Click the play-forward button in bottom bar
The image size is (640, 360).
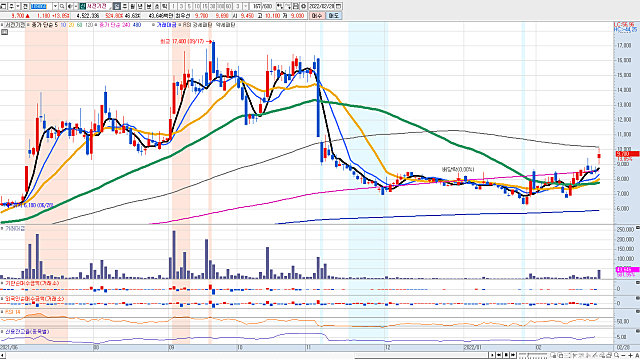point(492,355)
